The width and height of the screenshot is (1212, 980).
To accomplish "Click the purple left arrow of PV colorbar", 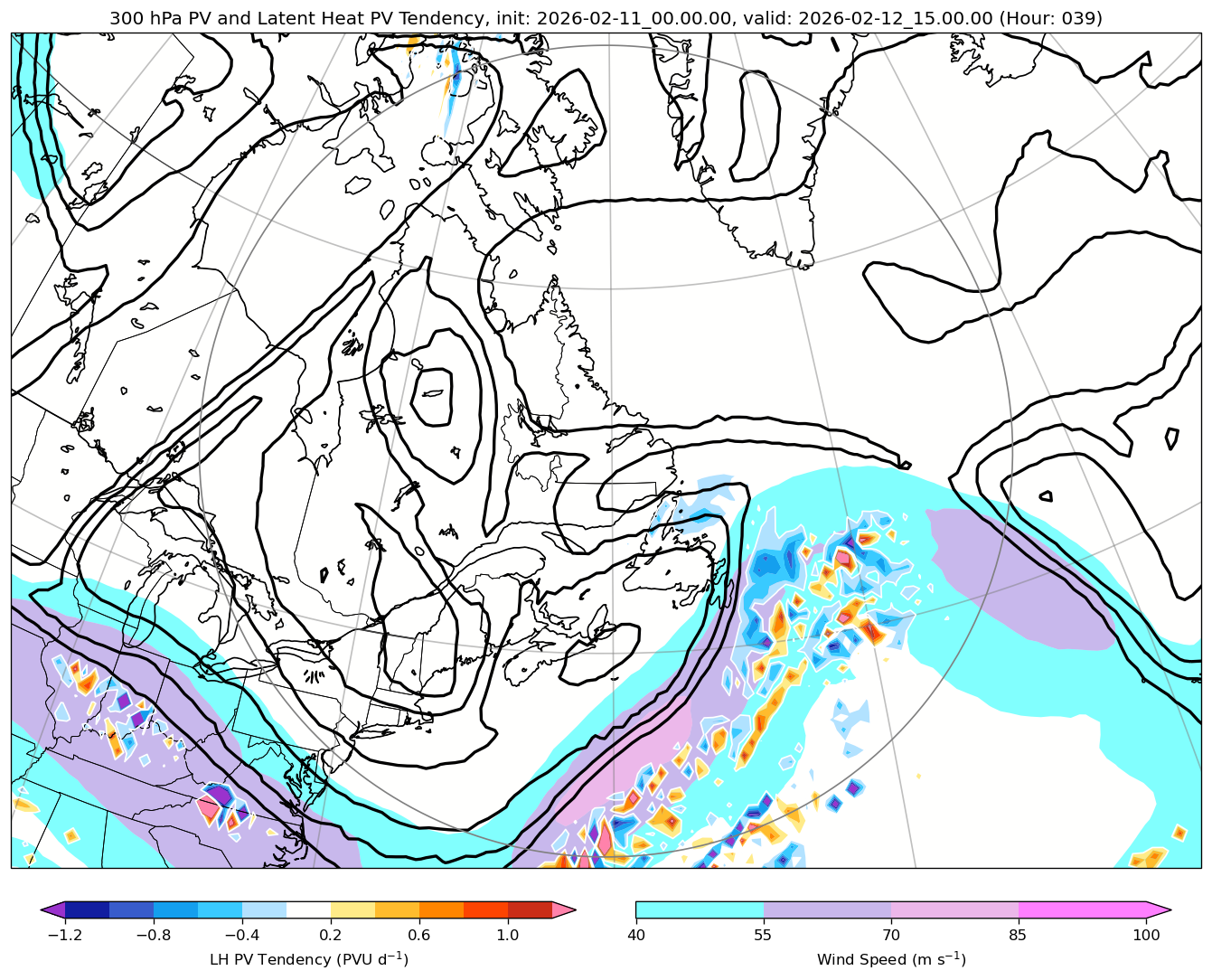I will click(x=53, y=909).
